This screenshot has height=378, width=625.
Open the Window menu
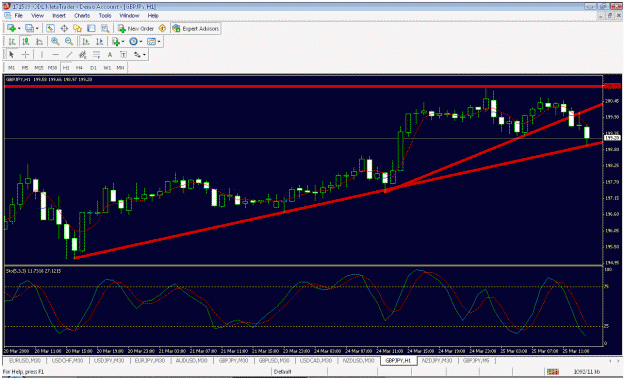(130, 16)
